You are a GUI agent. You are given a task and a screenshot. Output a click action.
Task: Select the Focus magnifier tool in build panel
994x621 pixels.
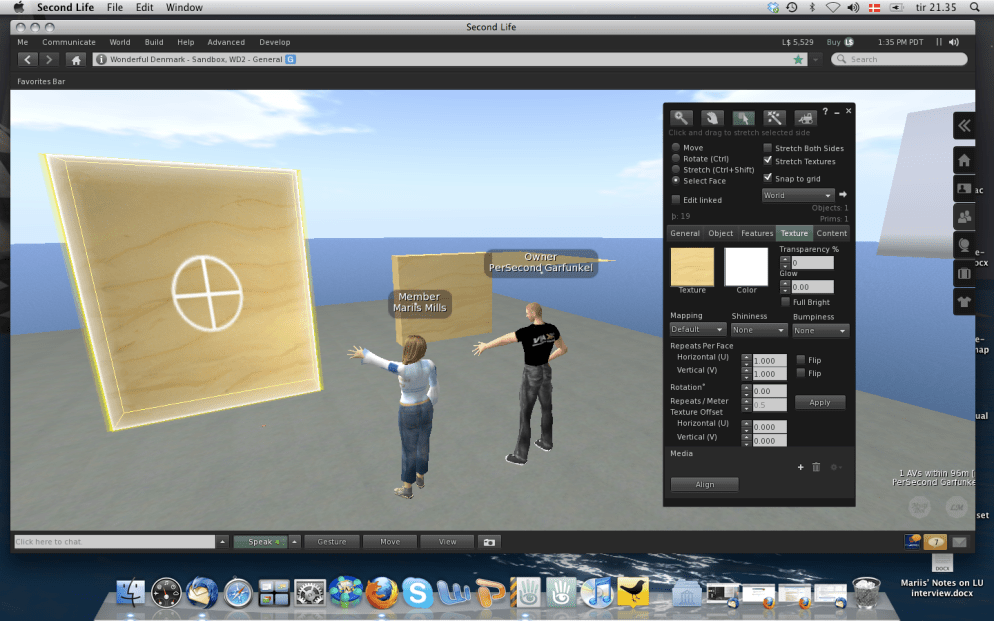tap(682, 118)
